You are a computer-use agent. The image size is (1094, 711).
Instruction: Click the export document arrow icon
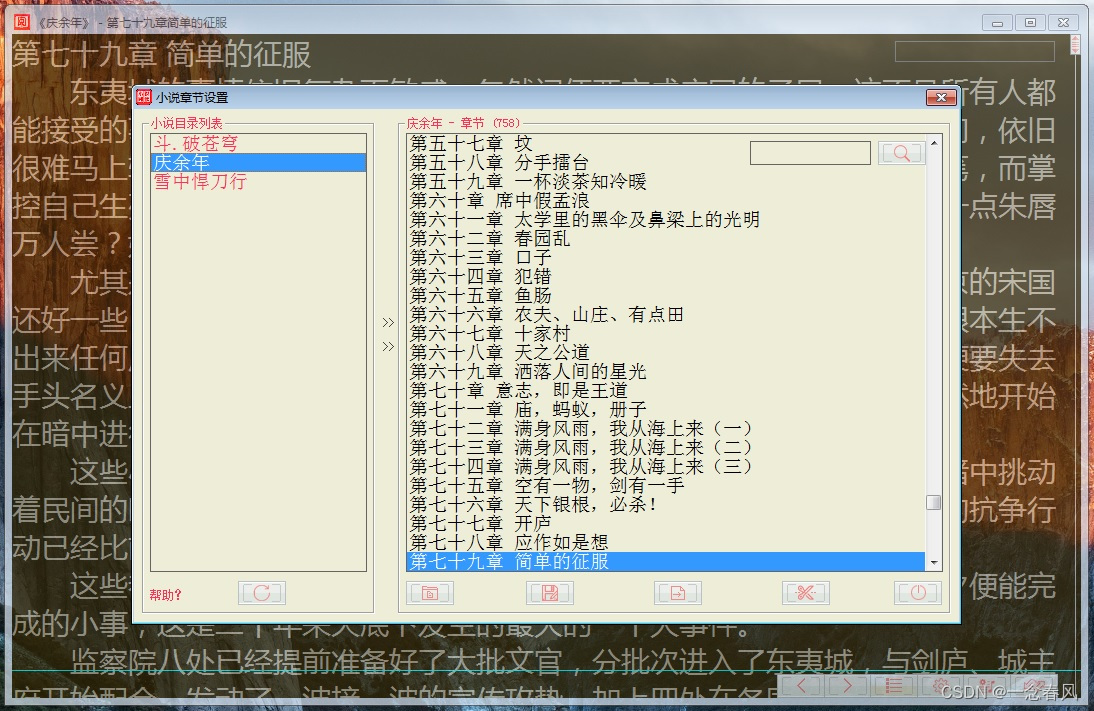(677, 593)
